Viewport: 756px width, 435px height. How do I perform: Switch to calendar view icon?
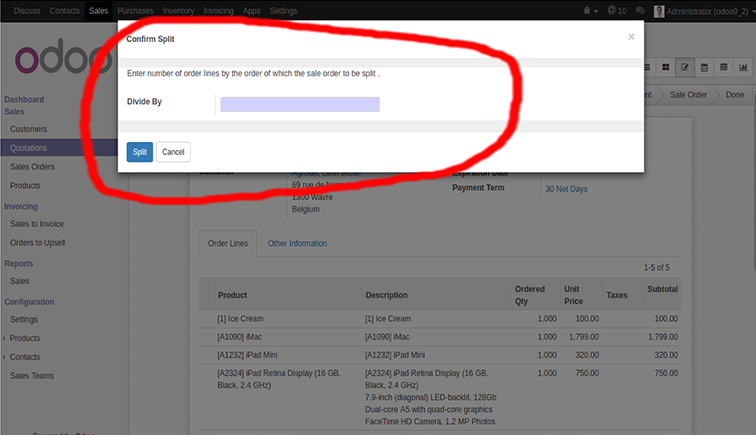tap(704, 68)
